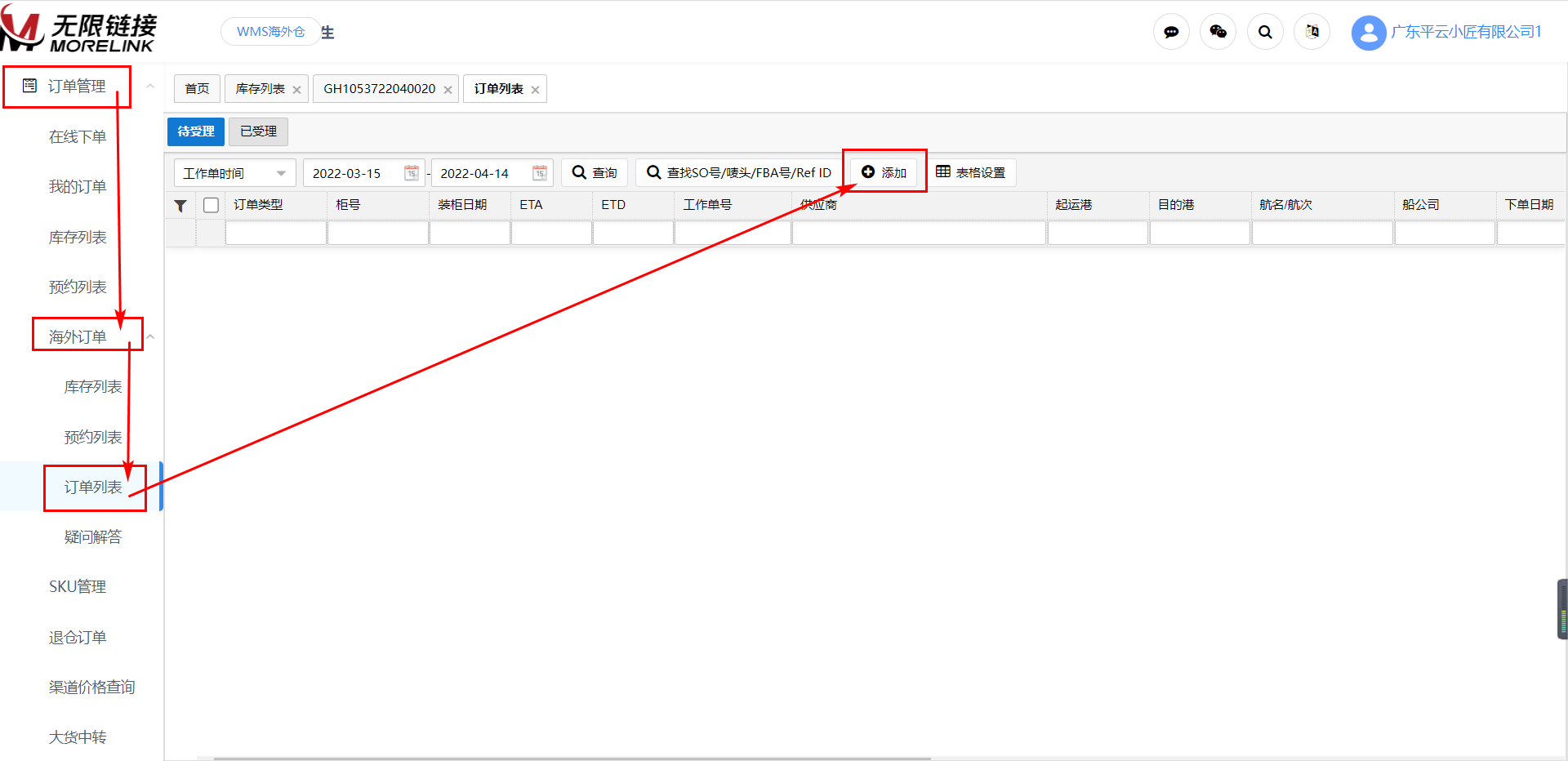Close the 库存列表 tab

coord(296,90)
